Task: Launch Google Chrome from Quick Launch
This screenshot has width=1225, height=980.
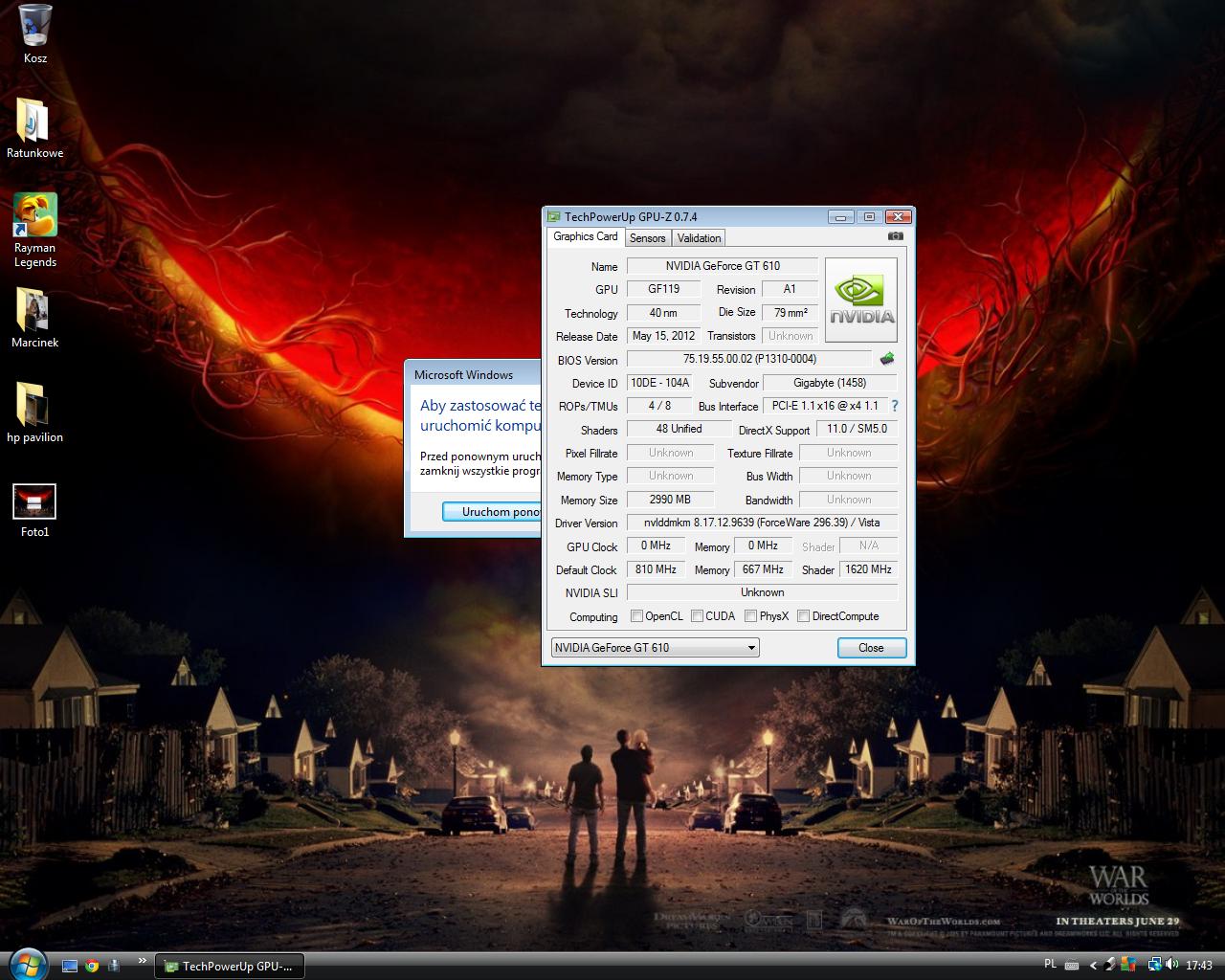Action: [x=92, y=966]
